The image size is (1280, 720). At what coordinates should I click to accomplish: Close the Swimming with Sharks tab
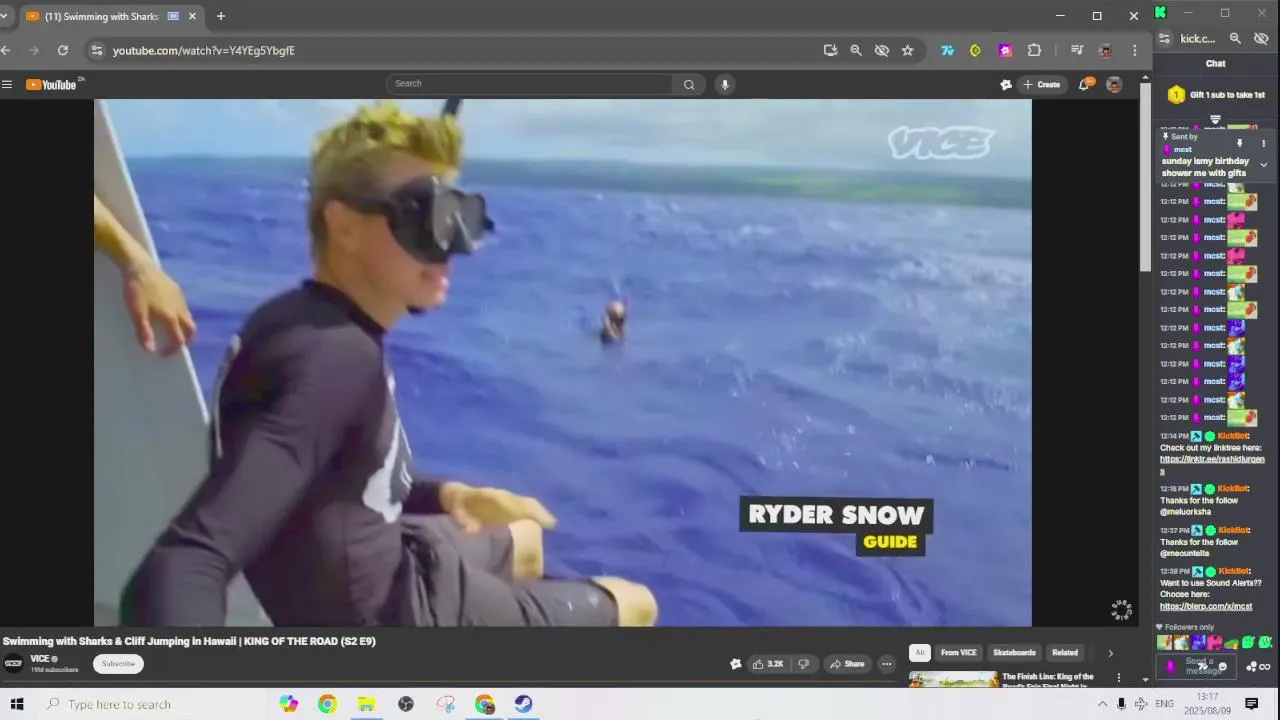point(192,16)
